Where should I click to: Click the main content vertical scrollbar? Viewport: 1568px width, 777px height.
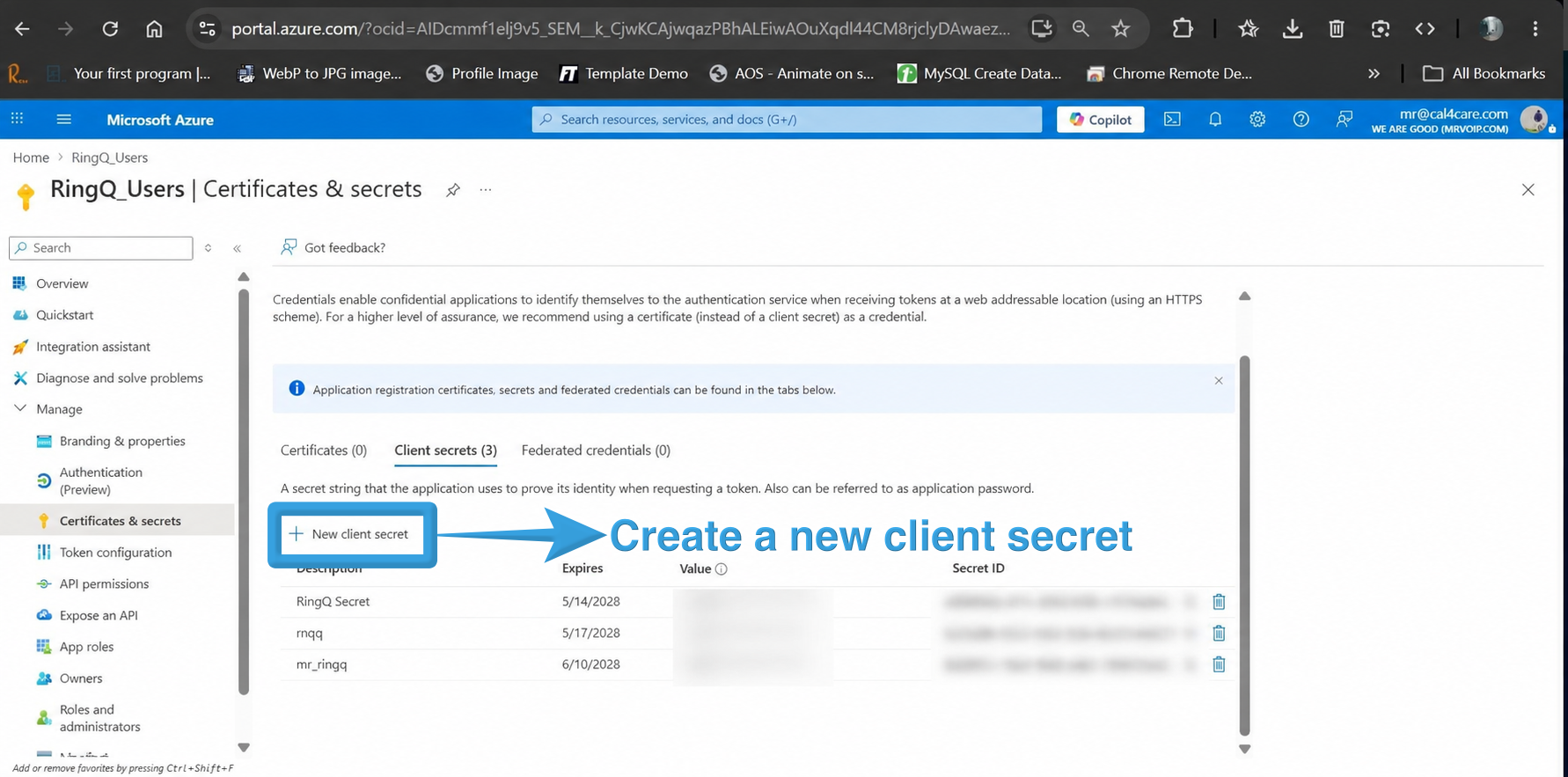pyautogui.click(x=1244, y=545)
